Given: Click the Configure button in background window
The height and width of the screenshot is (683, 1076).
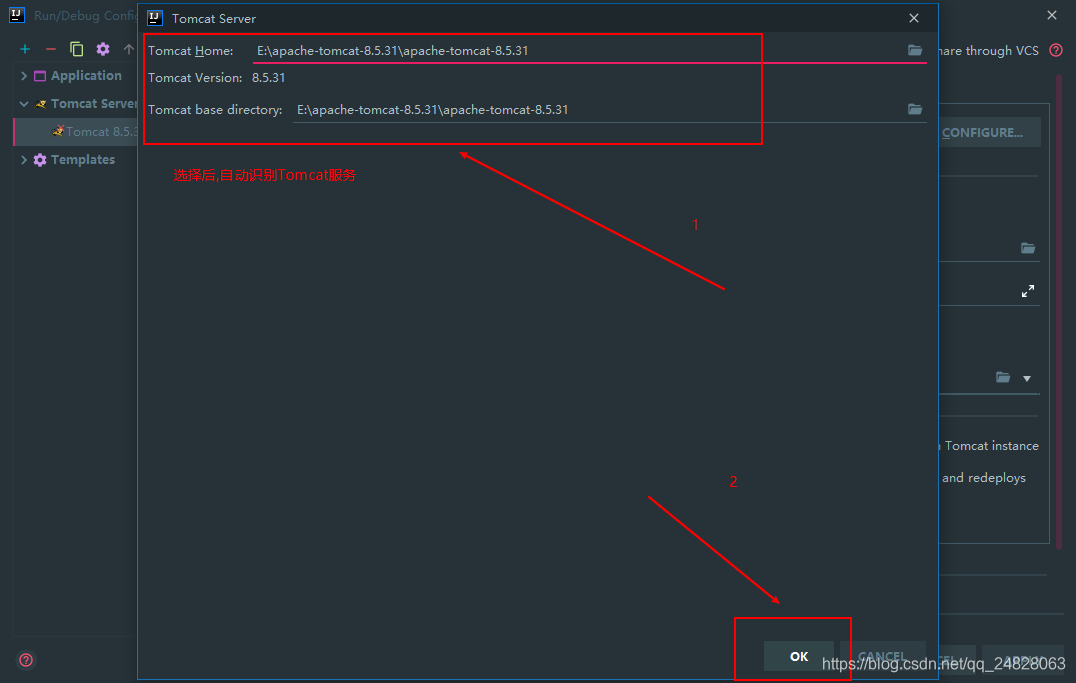Looking at the screenshot, I should [x=989, y=132].
